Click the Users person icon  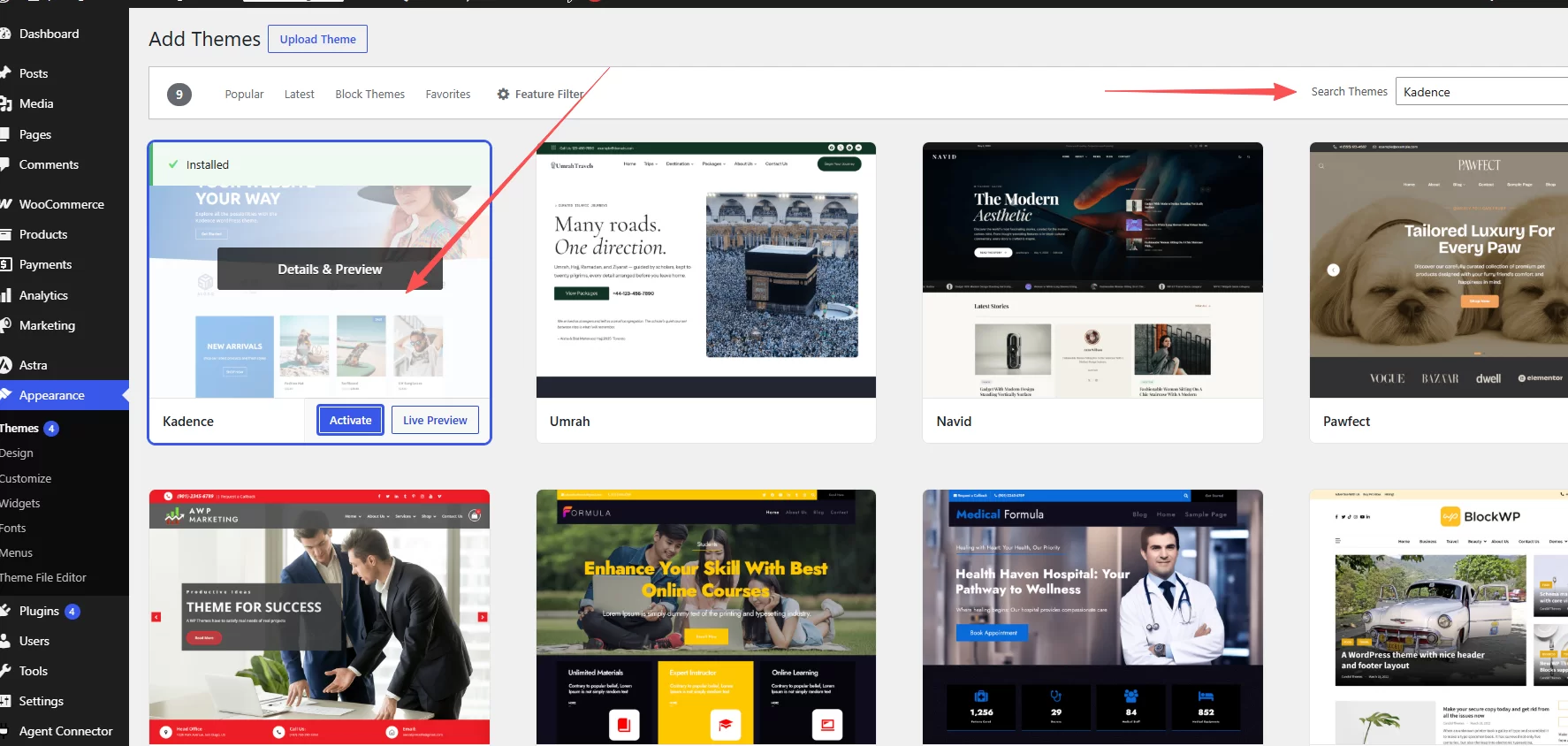(4, 641)
